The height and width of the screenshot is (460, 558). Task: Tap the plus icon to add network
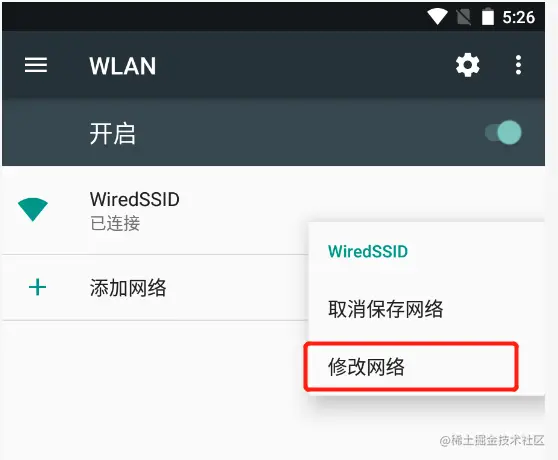pos(37,287)
